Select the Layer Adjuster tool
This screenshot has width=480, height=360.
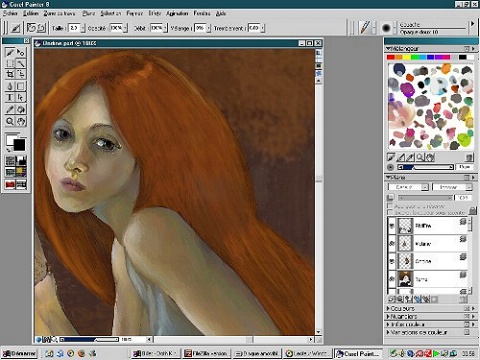click(21, 53)
